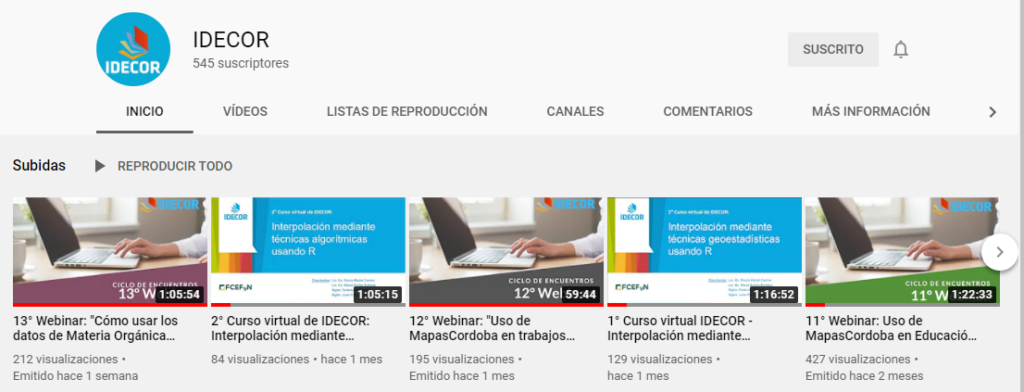Select the INICIO tab

point(144,112)
